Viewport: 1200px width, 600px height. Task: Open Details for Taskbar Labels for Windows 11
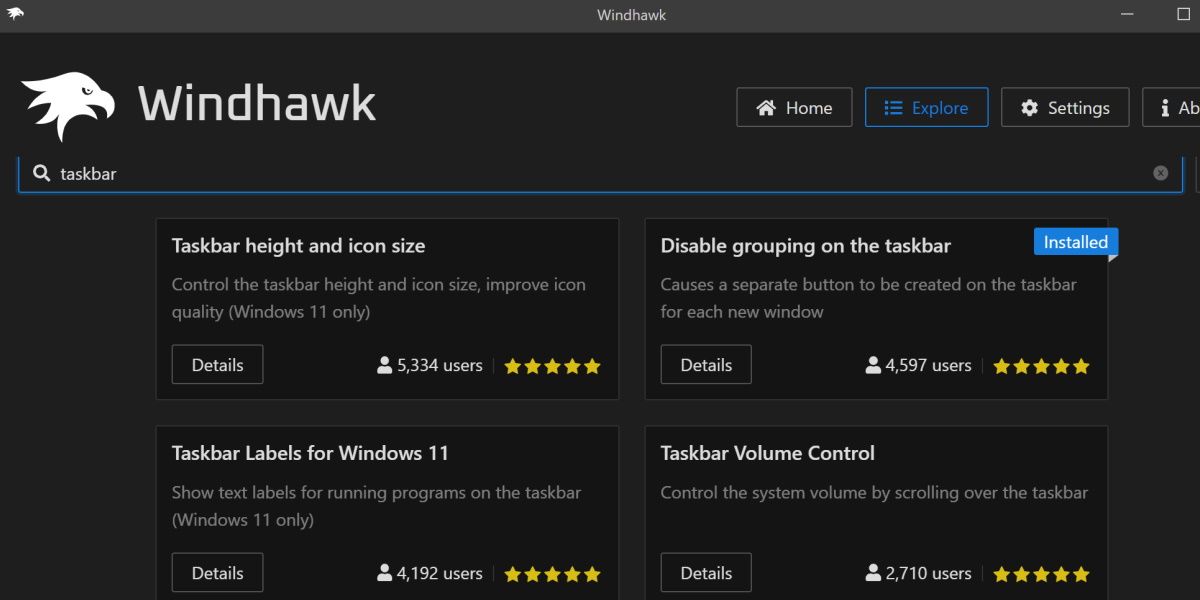(217, 572)
